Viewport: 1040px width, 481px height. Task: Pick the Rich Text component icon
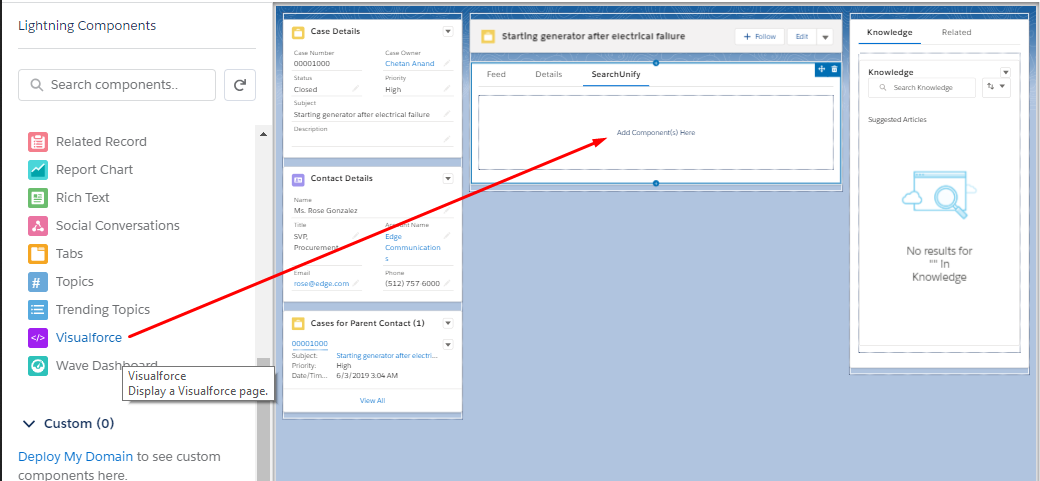click(x=38, y=198)
